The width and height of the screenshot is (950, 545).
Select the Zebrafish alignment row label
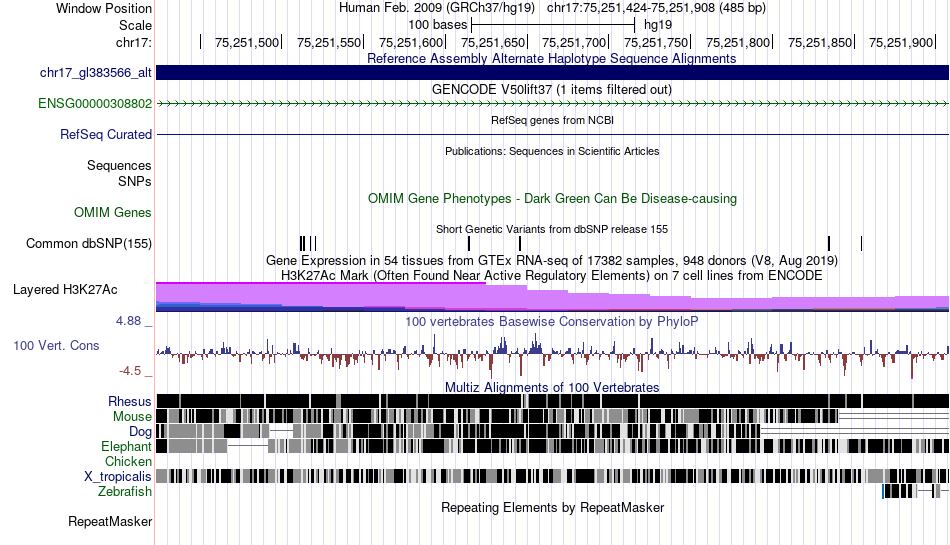click(x=125, y=491)
